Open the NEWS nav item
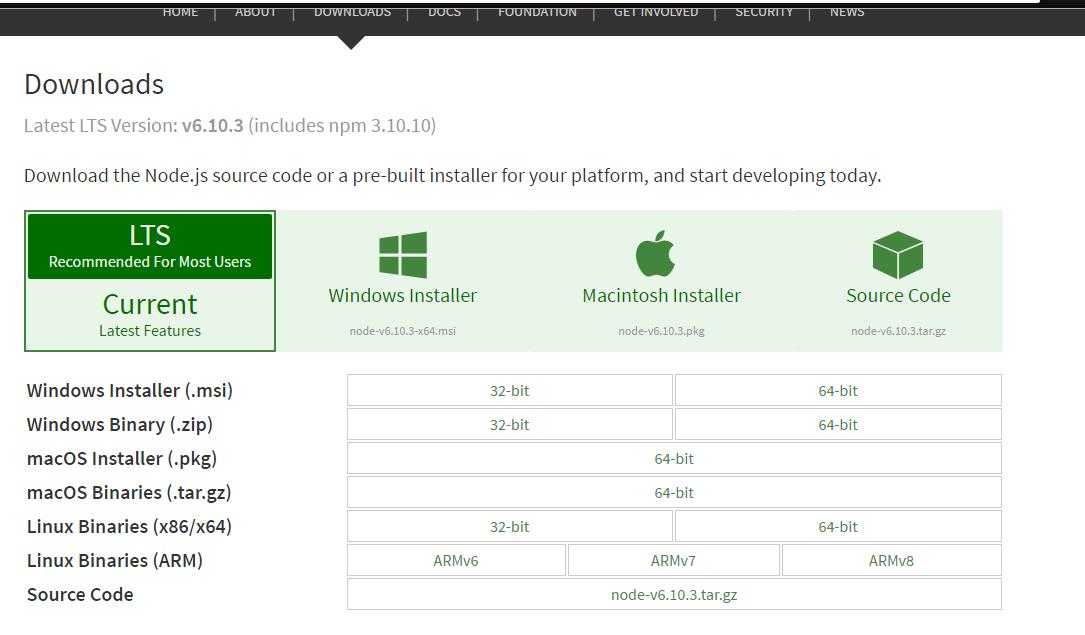This screenshot has width=1085, height=635. click(x=847, y=12)
